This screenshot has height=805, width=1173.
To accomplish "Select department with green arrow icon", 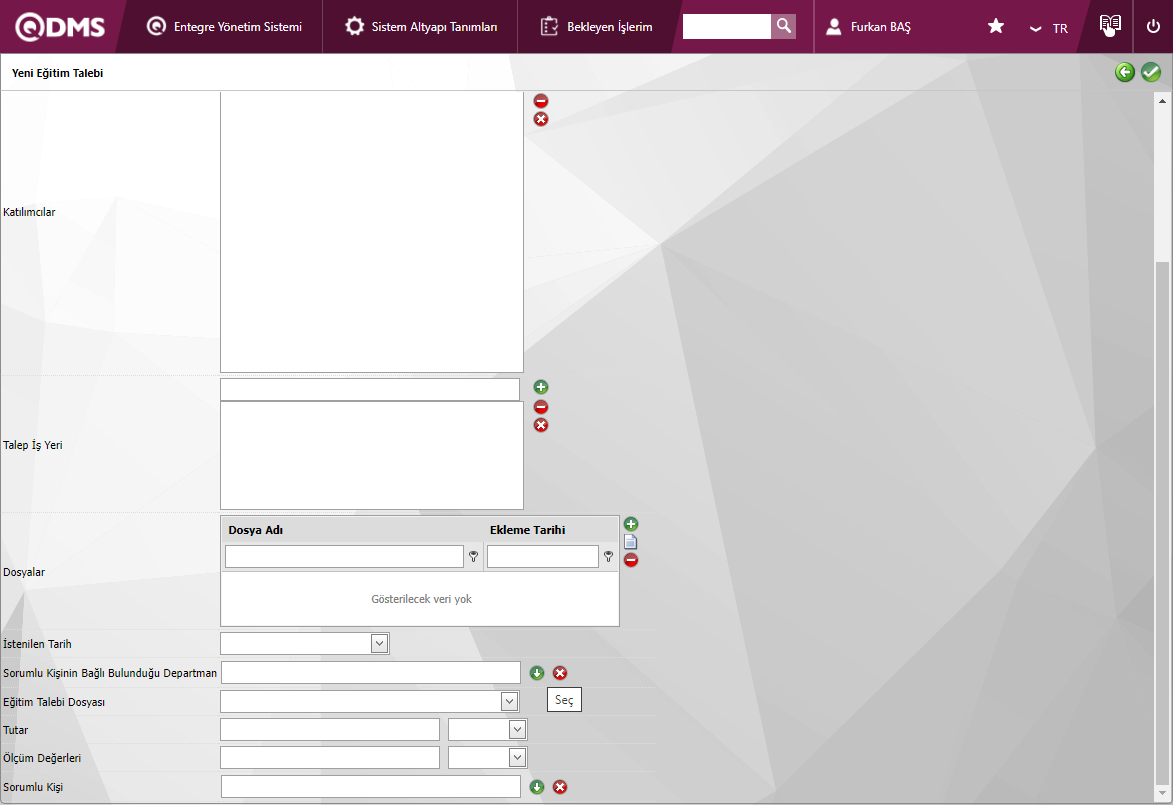I will [x=536, y=673].
